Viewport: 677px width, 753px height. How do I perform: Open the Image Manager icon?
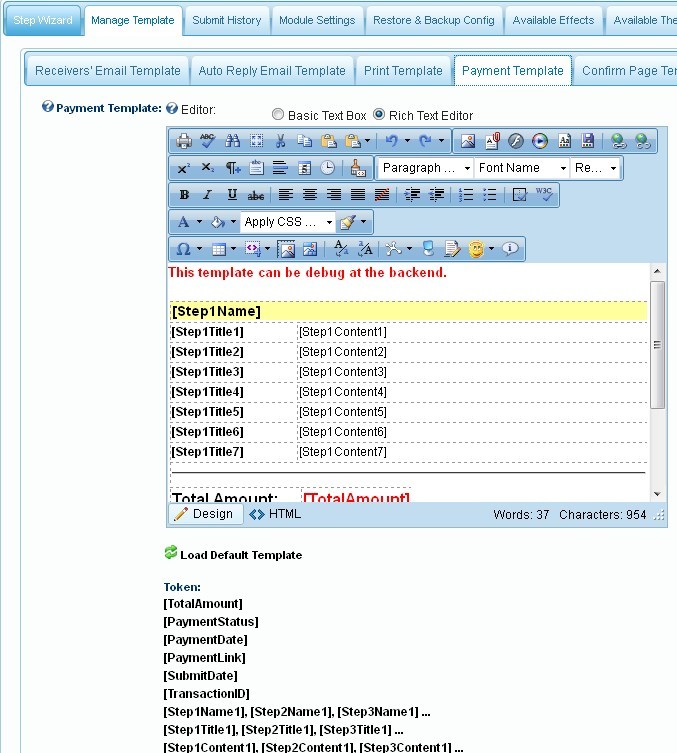click(x=468, y=141)
